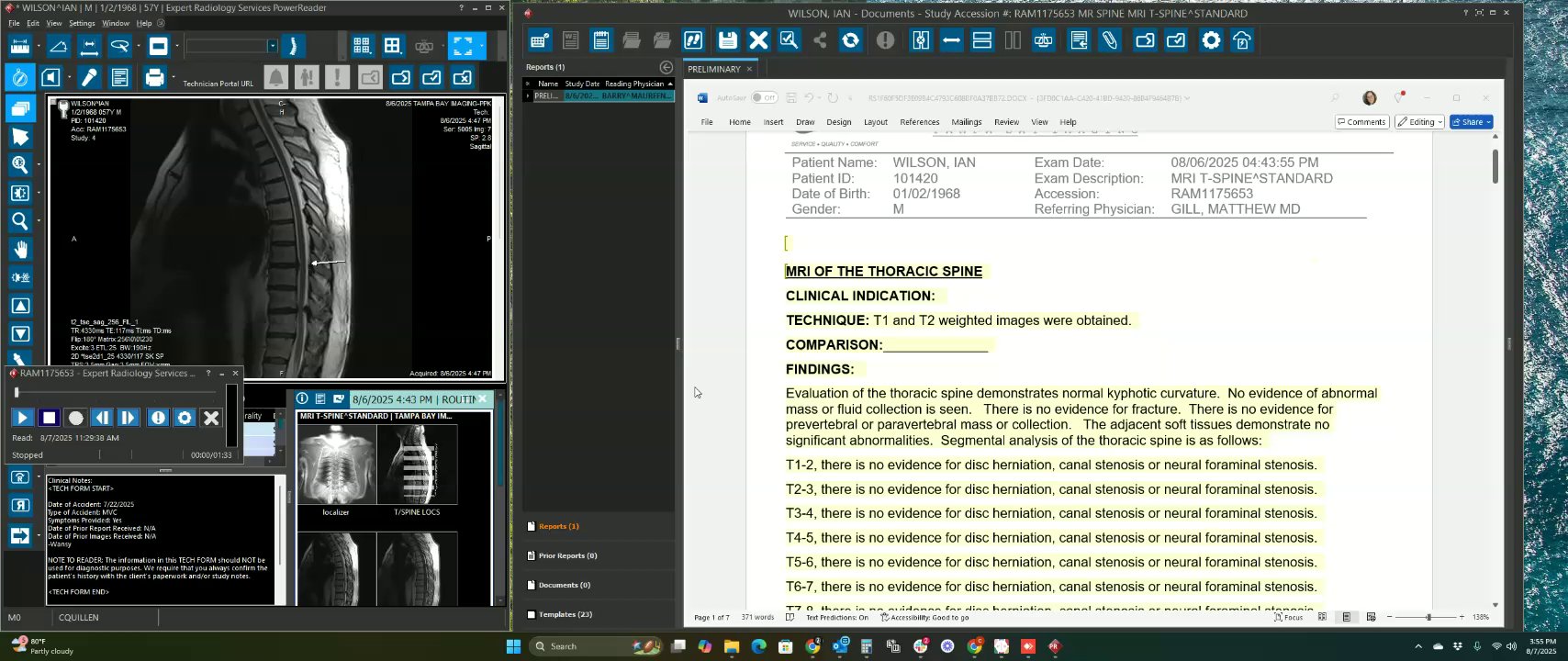Expand the PRELI... report row arrow

pos(528,95)
